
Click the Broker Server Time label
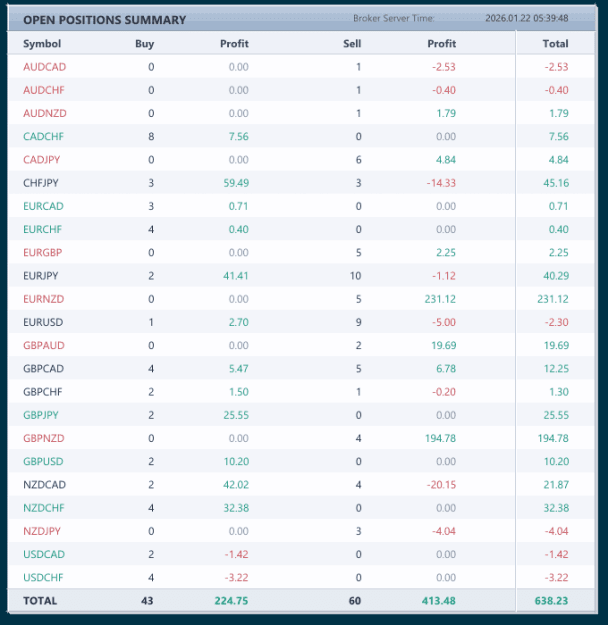pos(394,18)
